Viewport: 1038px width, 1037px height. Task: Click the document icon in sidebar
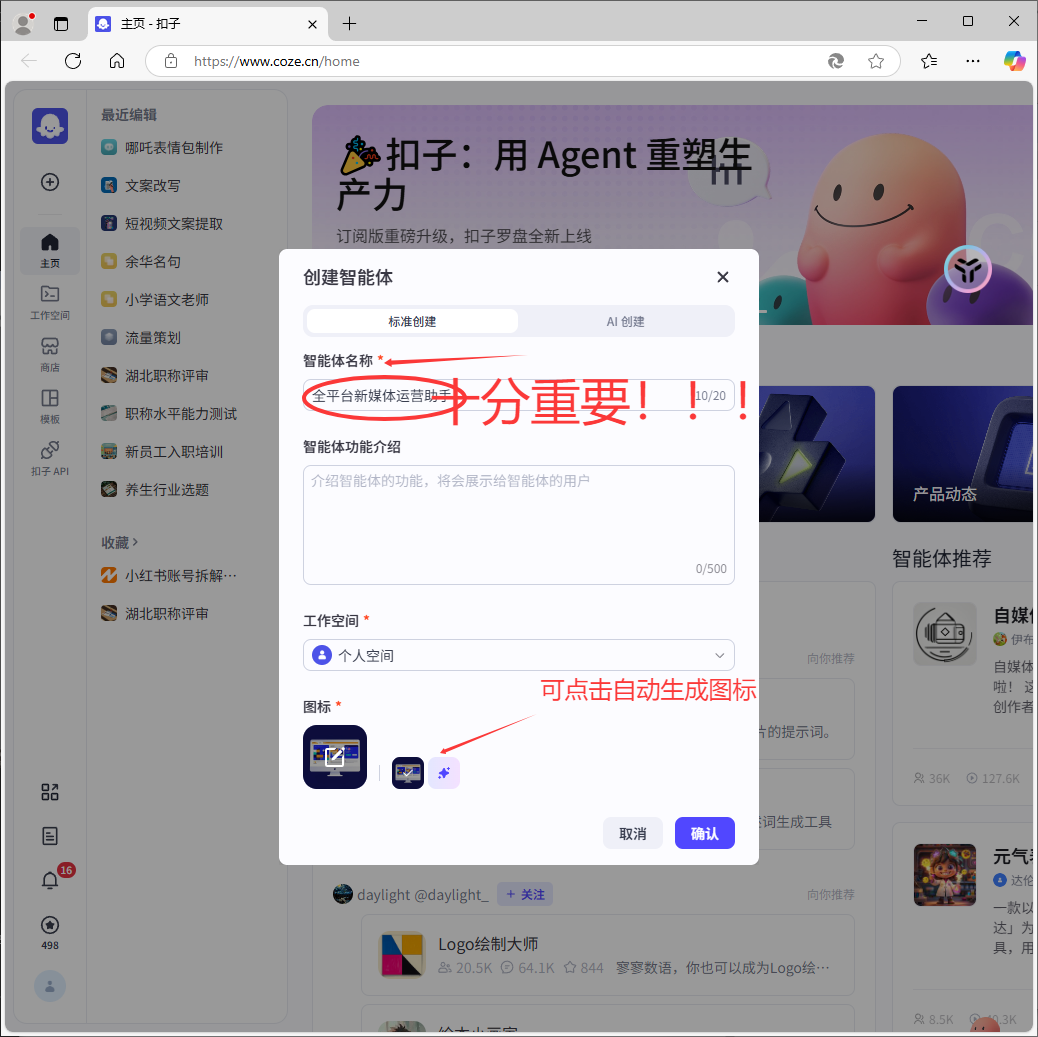click(50, 836)
